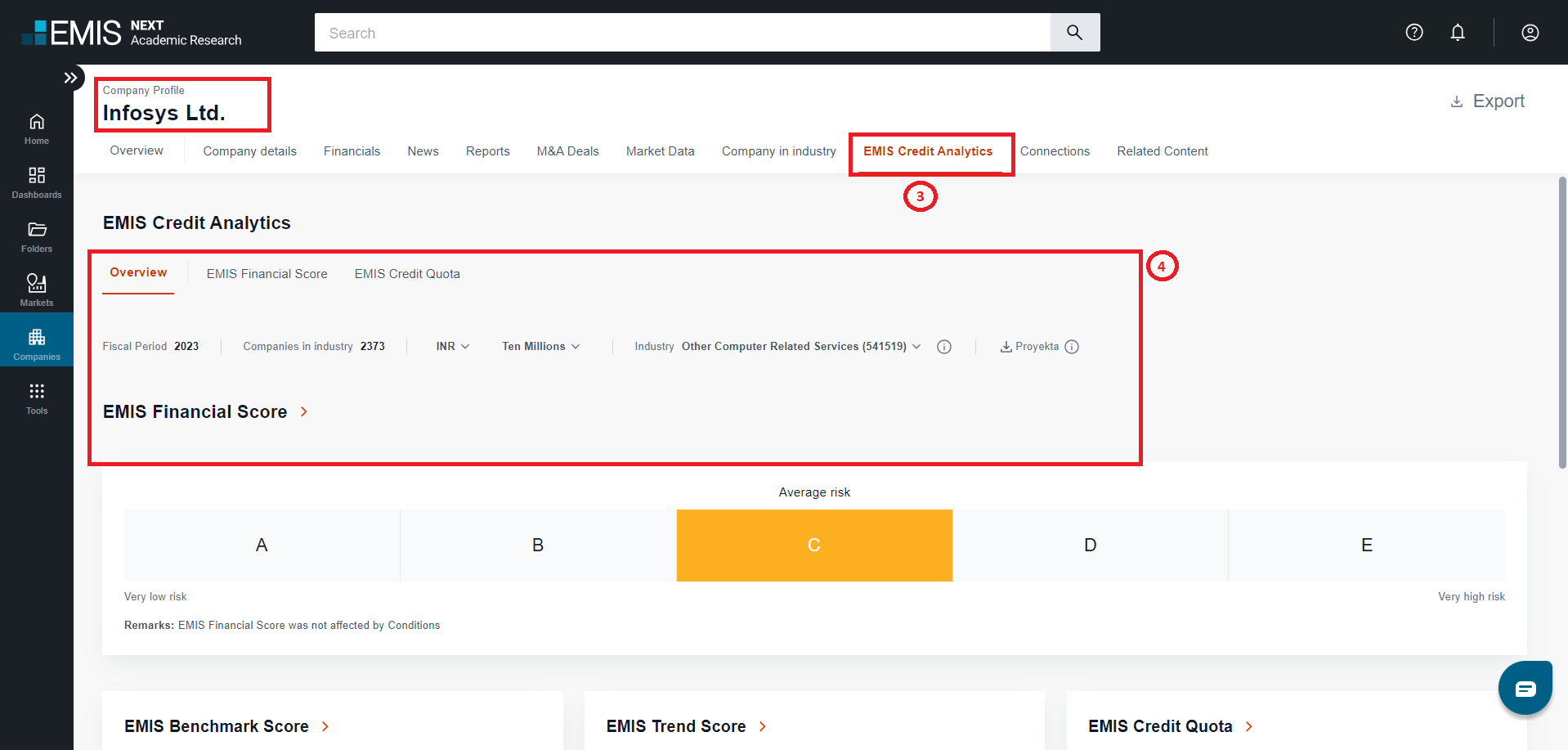Open the Ten Millions units dropdown
Viewport: 1568px width, 750px height.
(541, 347)
